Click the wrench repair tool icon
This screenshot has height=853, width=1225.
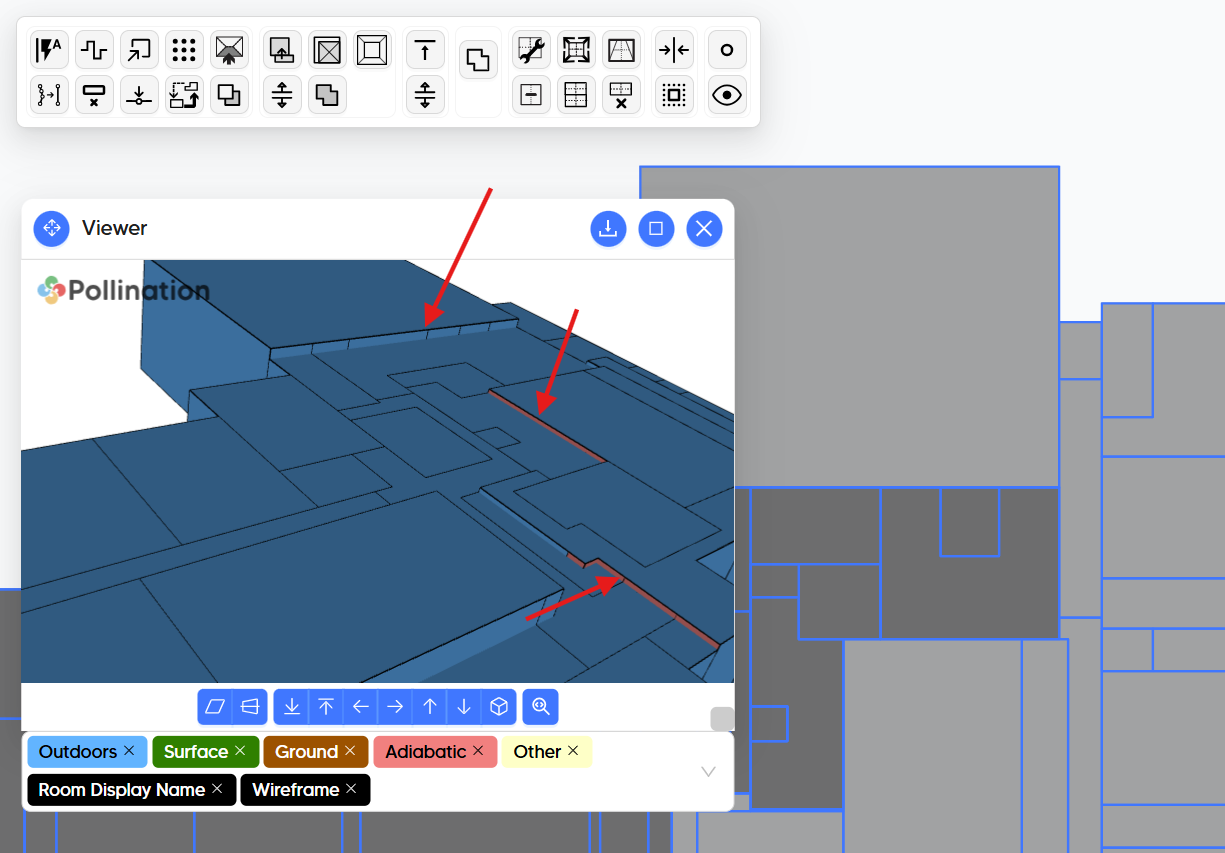(531, 50)
